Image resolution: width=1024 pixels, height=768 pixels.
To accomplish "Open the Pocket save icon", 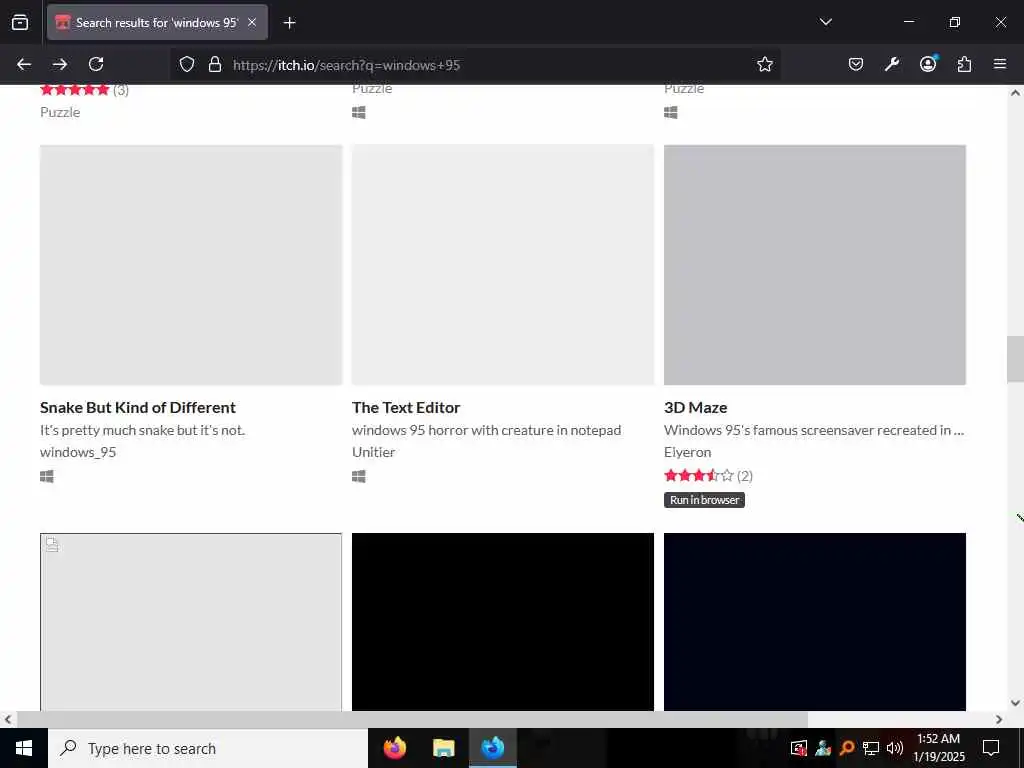I will [856, 64].
